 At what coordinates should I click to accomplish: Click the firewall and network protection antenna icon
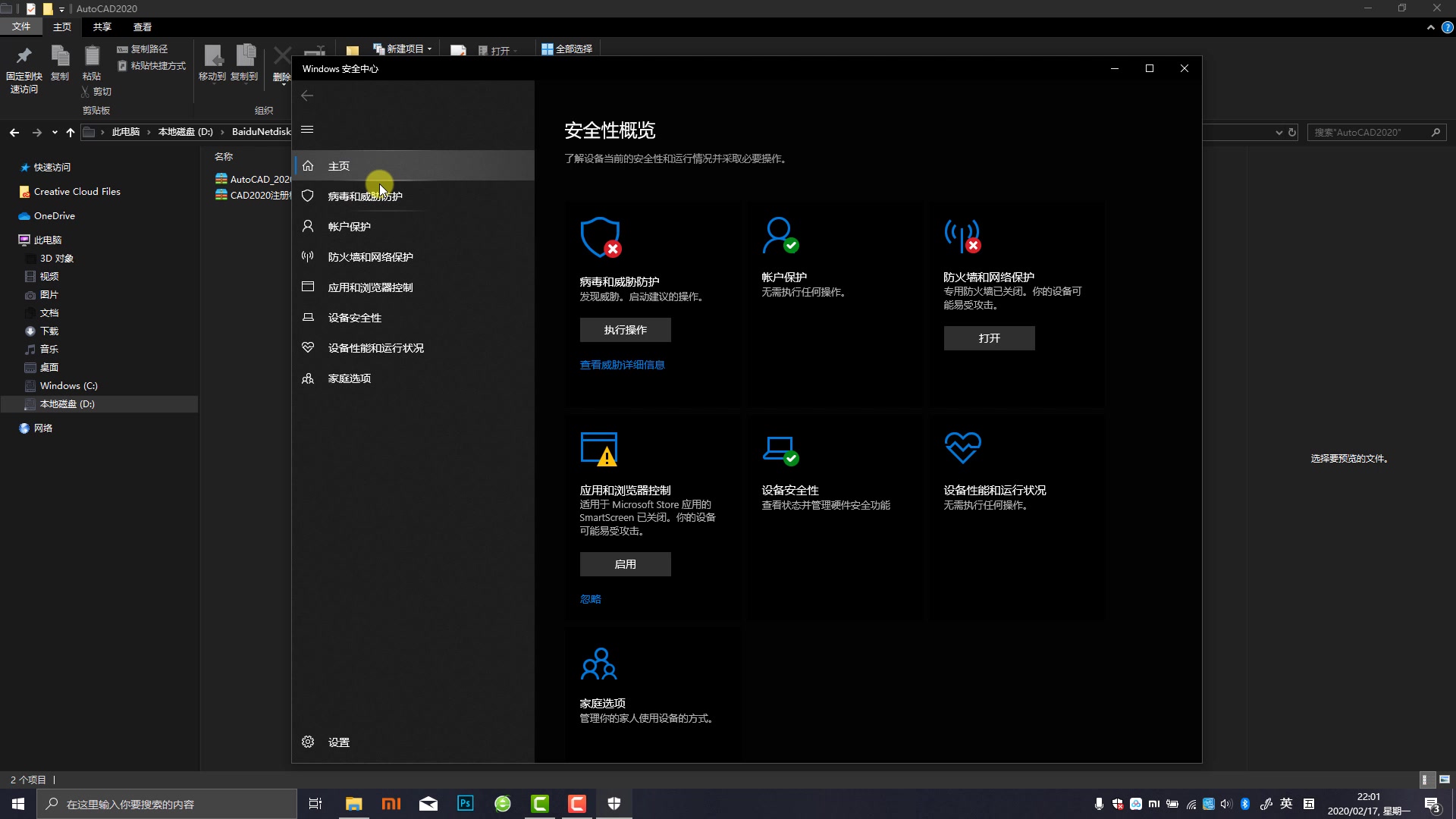[962, 236]
